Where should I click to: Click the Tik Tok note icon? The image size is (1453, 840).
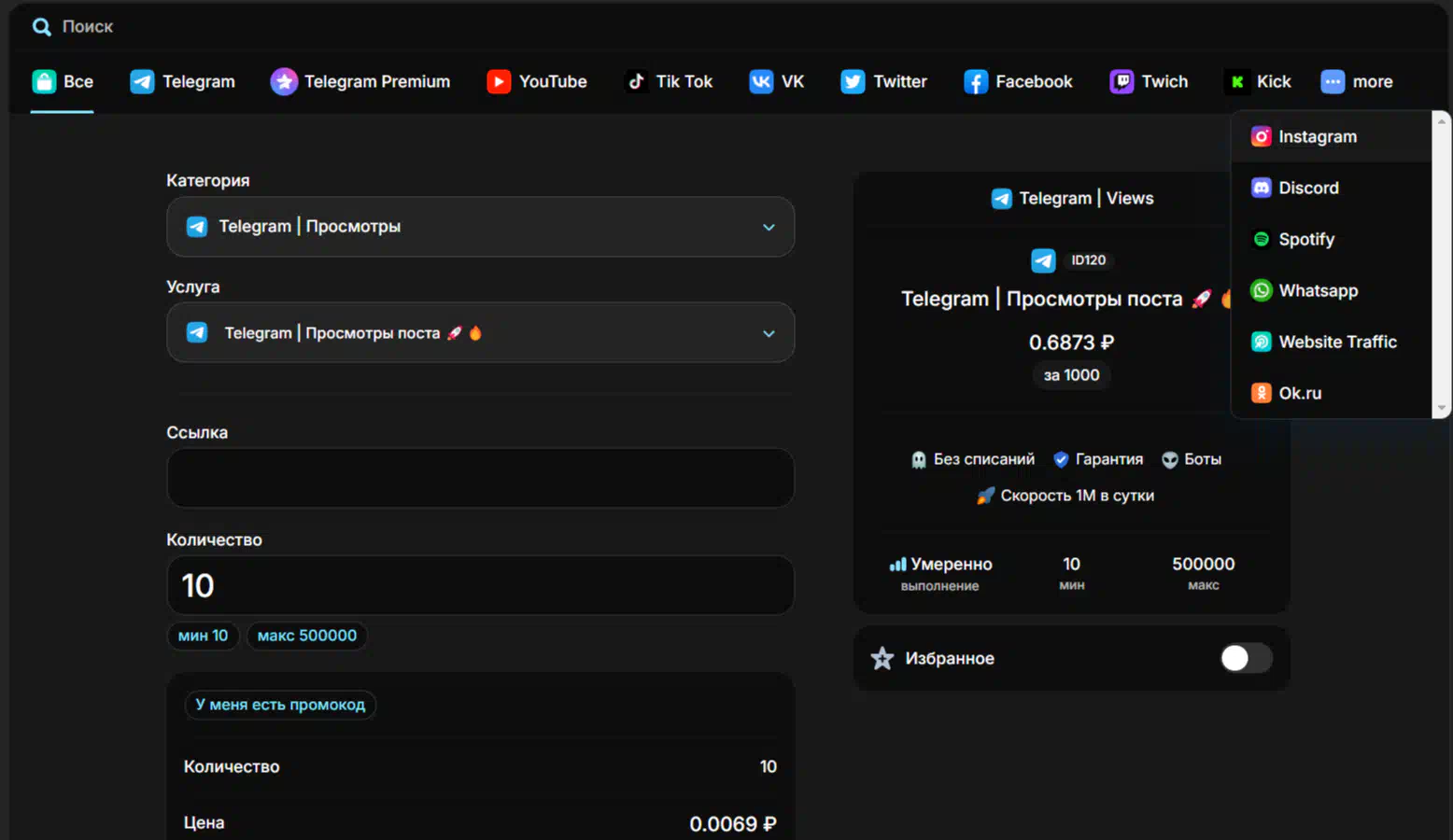636,82
